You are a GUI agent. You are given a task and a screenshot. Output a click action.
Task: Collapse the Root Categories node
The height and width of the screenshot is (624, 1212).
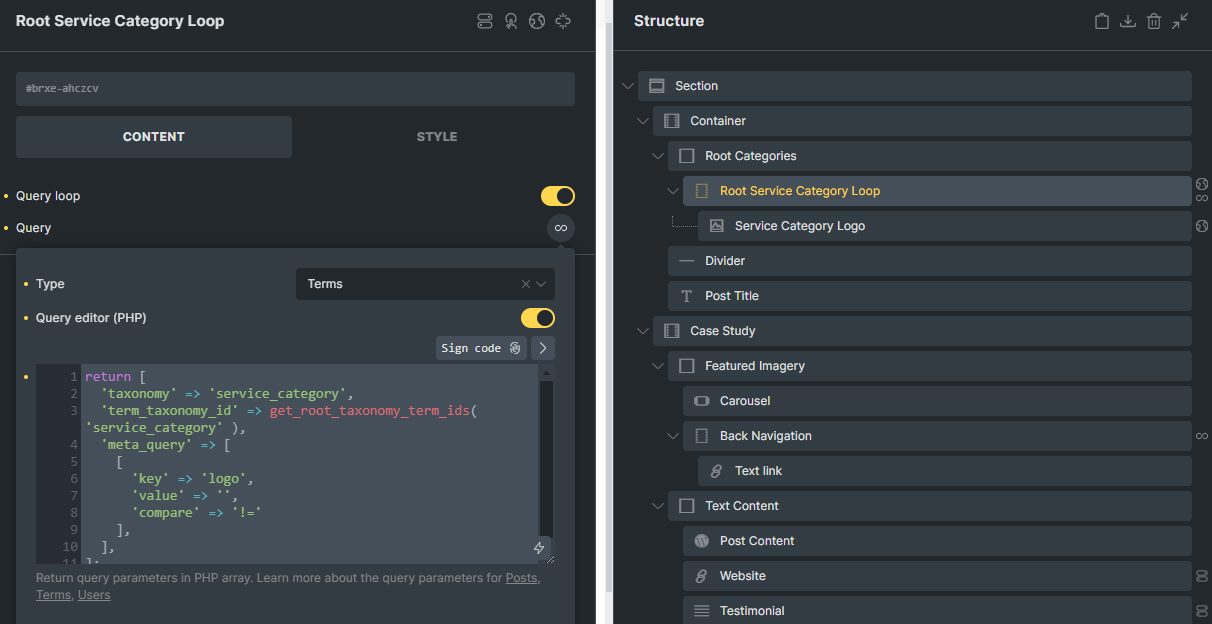pyautogui.click(x=658, y=156)
